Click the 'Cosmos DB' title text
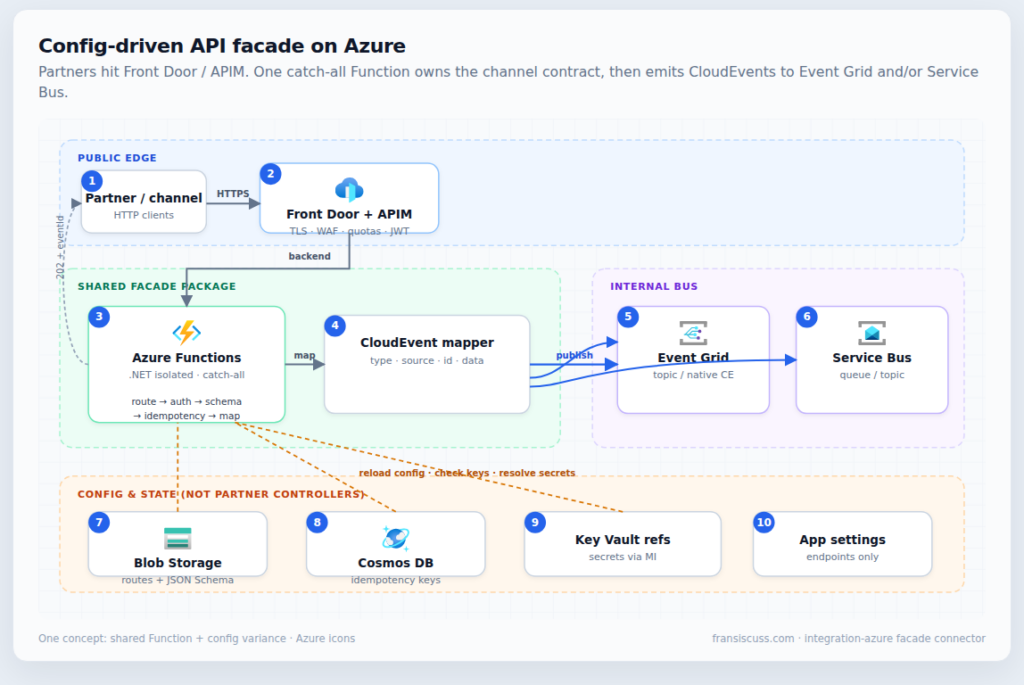The height and width of the screenshot is (685, 1024). (x=396, y=563)
